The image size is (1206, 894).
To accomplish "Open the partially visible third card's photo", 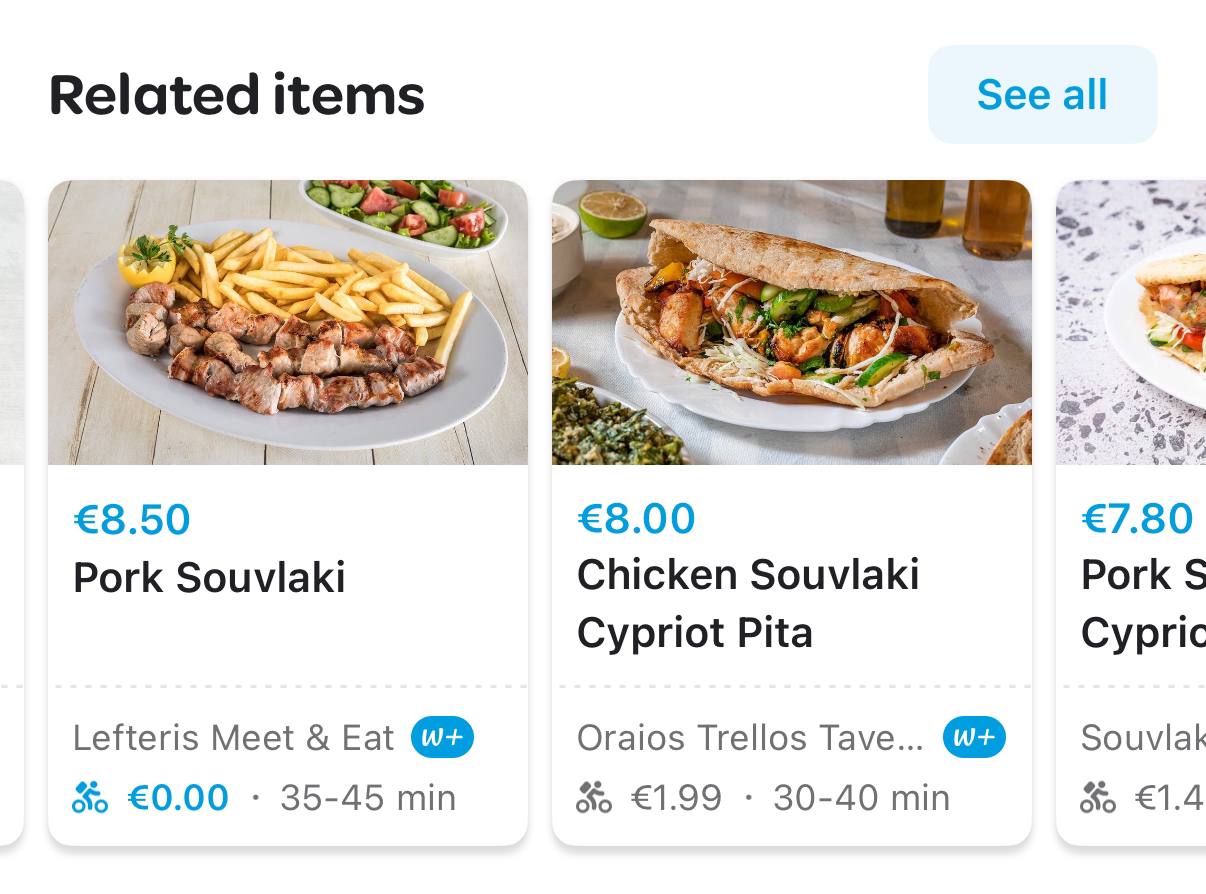I will pyautogui.click(x=1132, y=322).
